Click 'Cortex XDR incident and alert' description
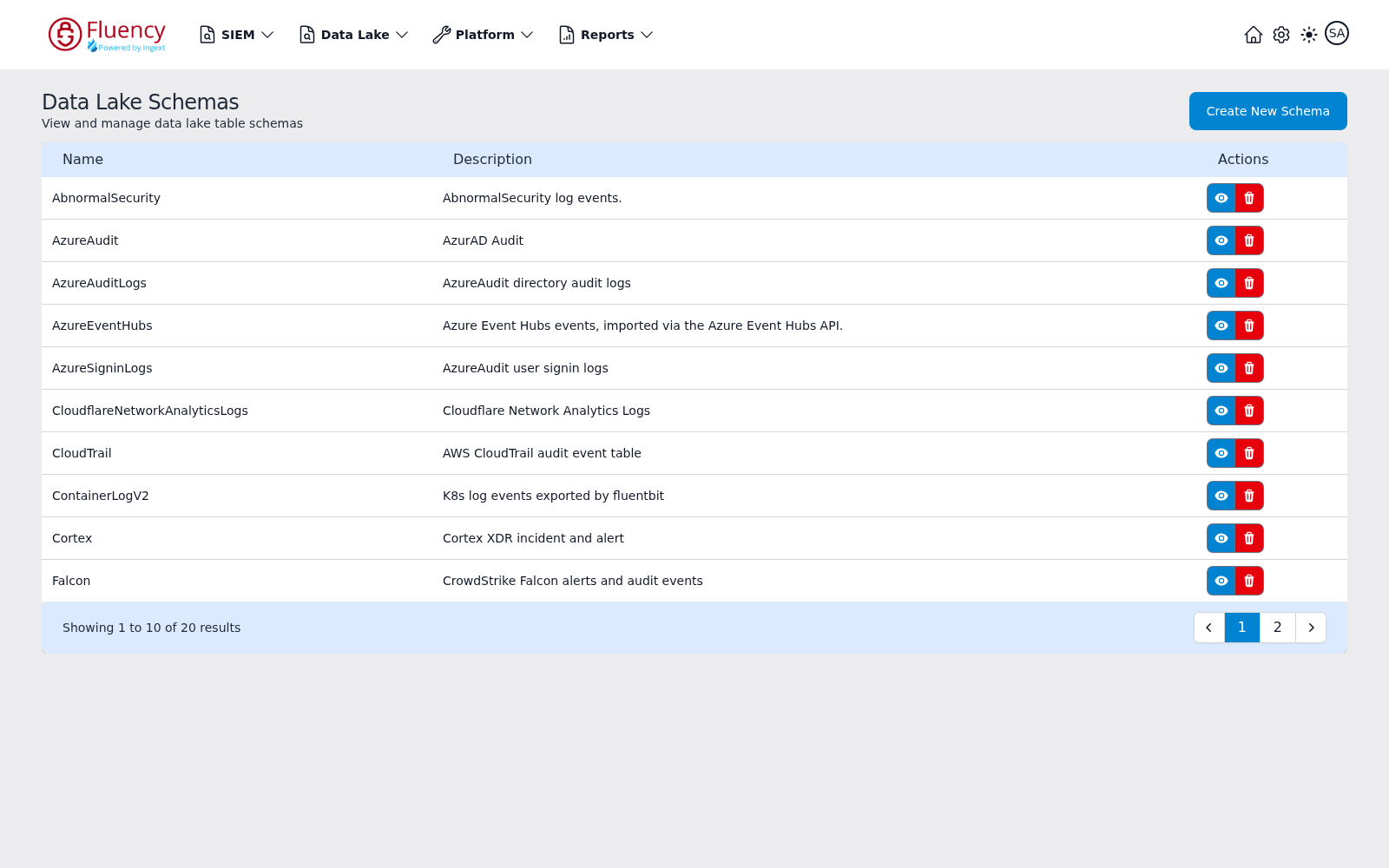 click(x=533, y=538)
